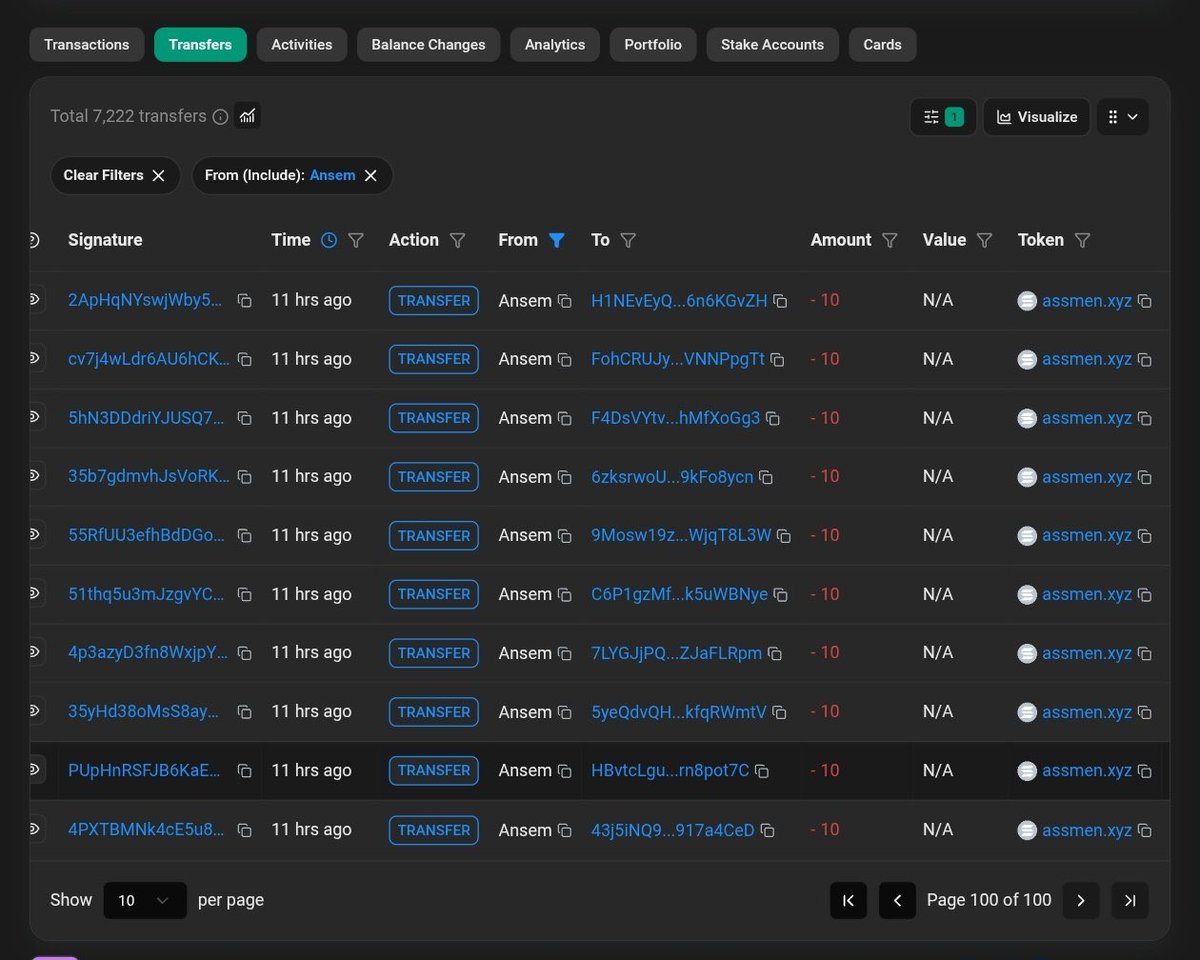Open the grid options dropdown beside Visualize
This screenshot has width=1200, height=960.
pos(1122,117)
